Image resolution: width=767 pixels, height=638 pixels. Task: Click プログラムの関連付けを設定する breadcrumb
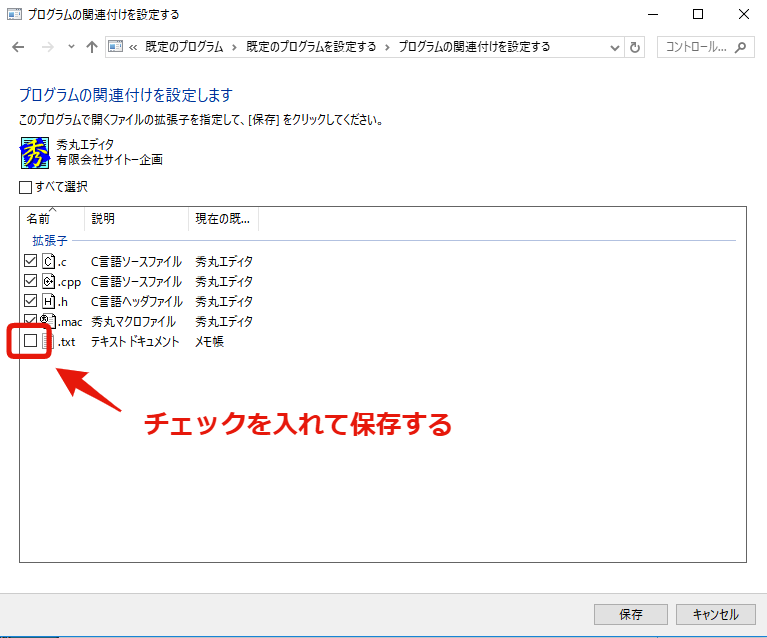pos(474,47)
